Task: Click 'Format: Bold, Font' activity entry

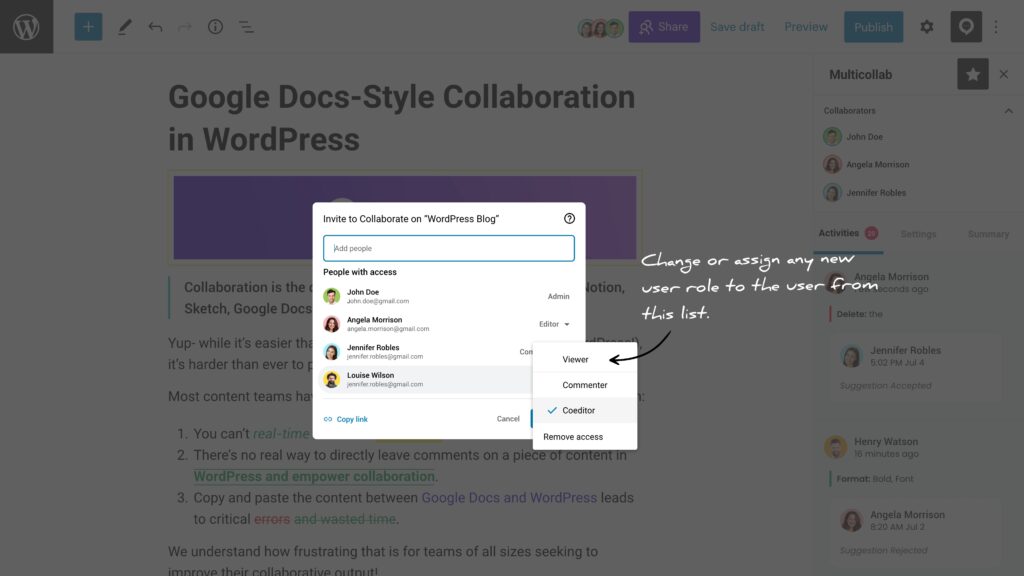Action: click(874, 479)
